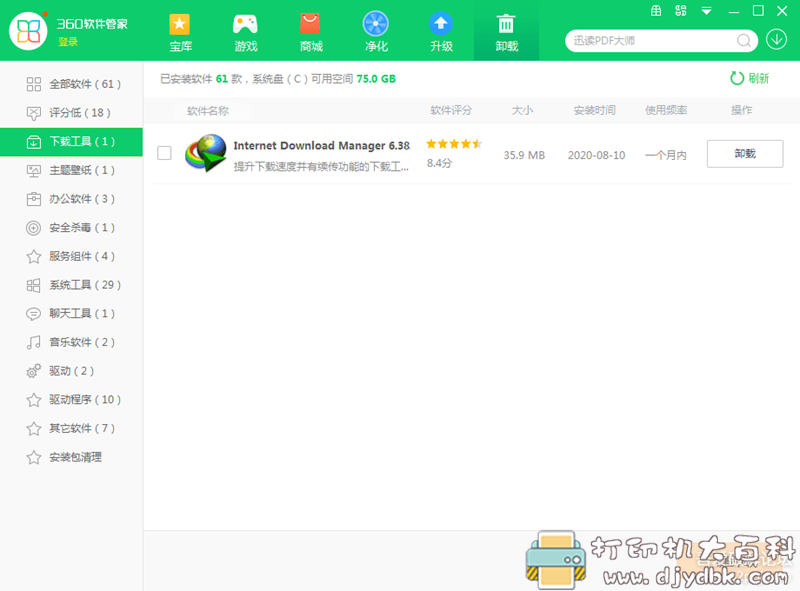Sort by 软件评分 column header

451,110
